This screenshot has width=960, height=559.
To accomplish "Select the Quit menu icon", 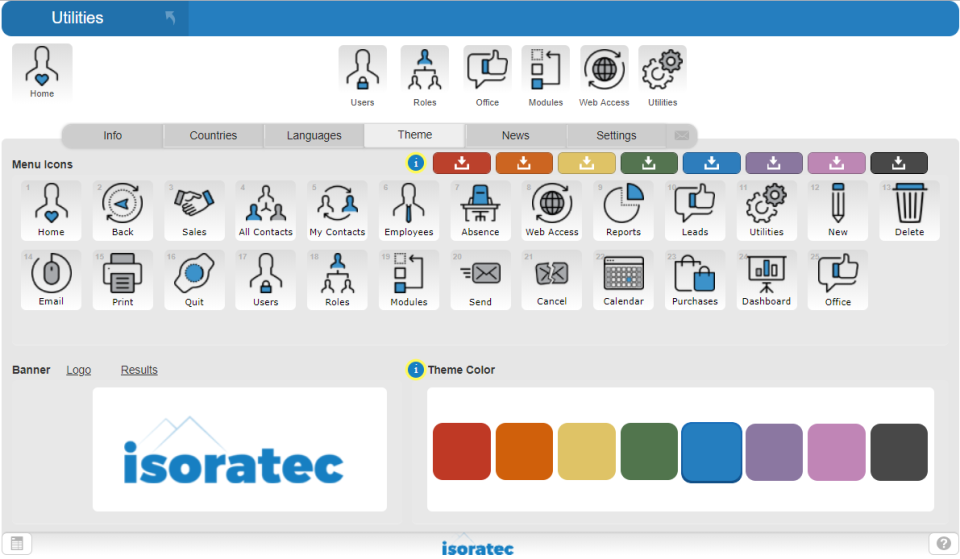I will pyautogui.click(x=194, y=280).
